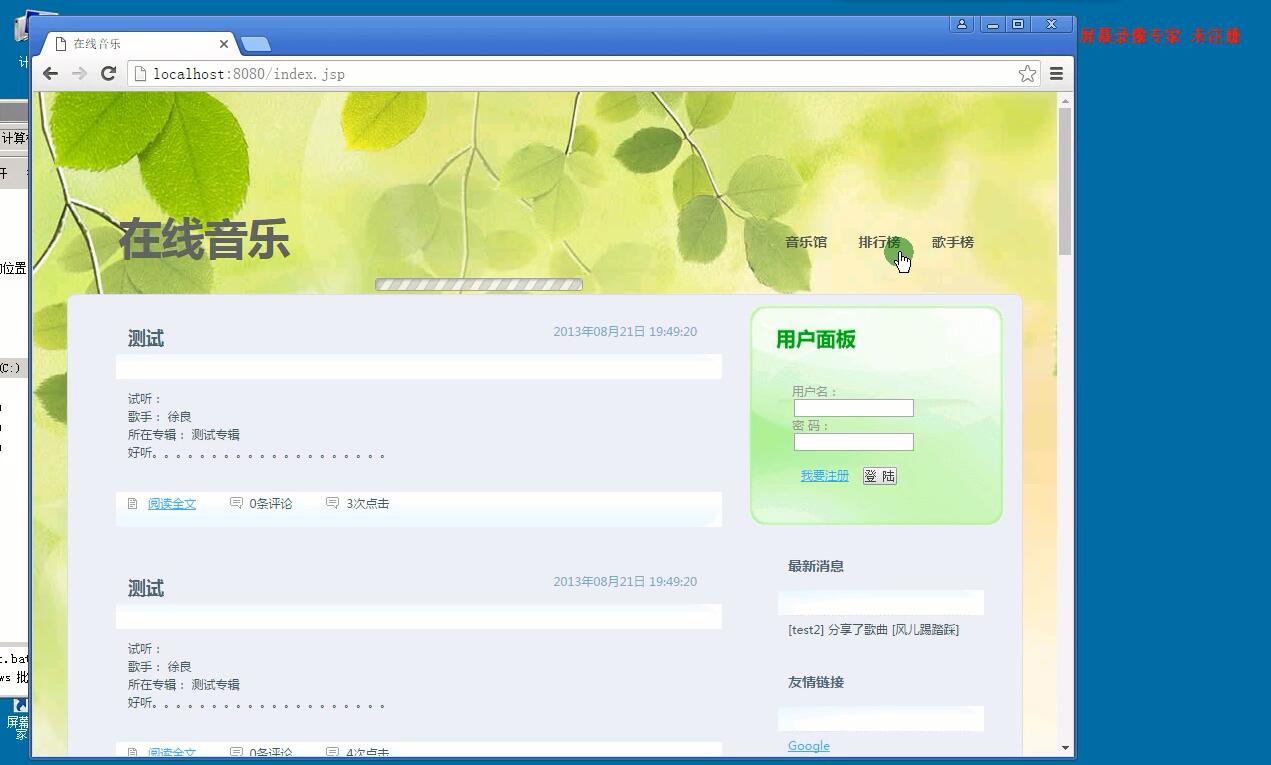1271x765 pixels.
Task: Open 音乐馆 navigation item
Action: pos(806,242)
